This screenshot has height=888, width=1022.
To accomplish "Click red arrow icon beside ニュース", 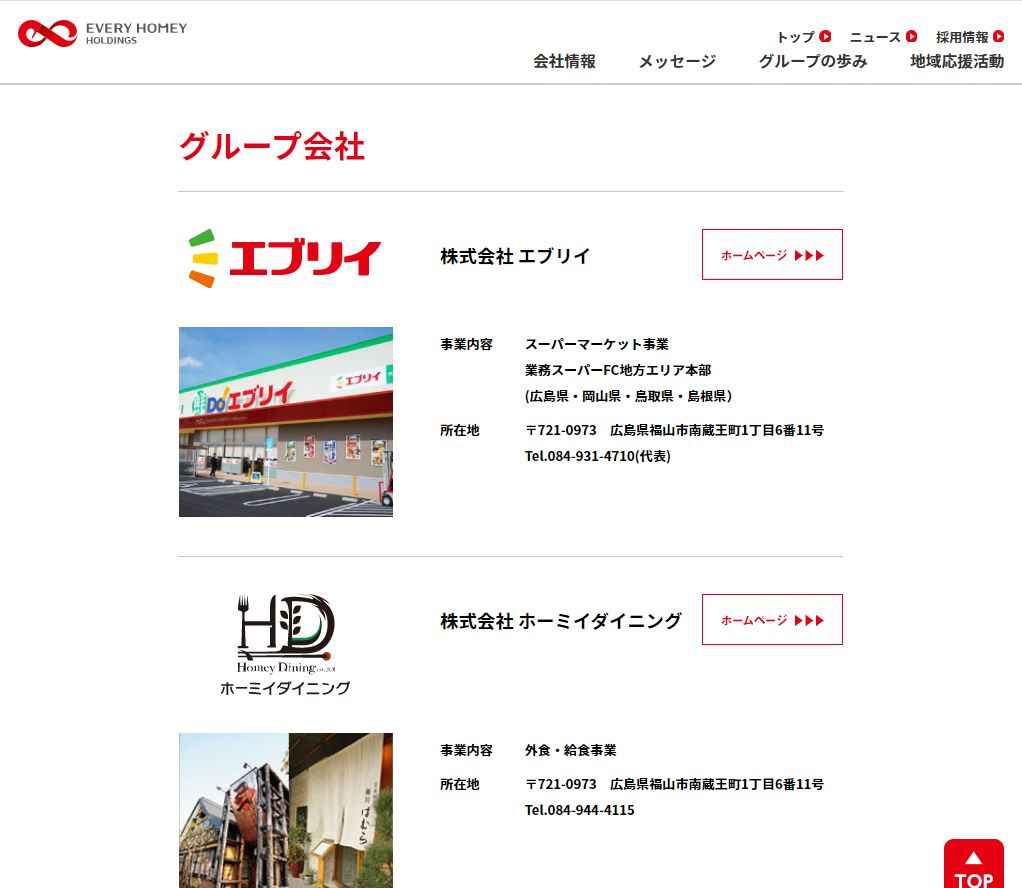I will [911, 37].
